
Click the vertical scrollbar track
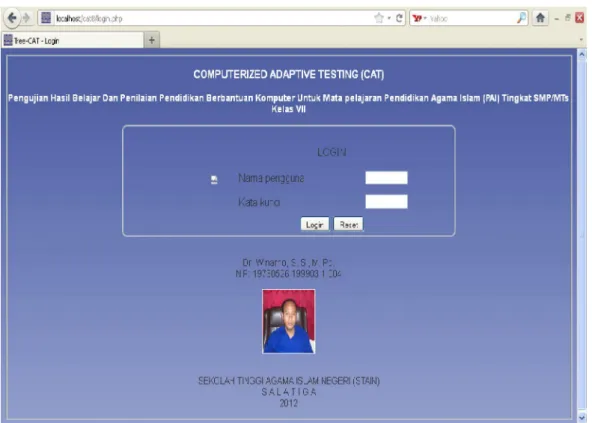tap(582, 234)
